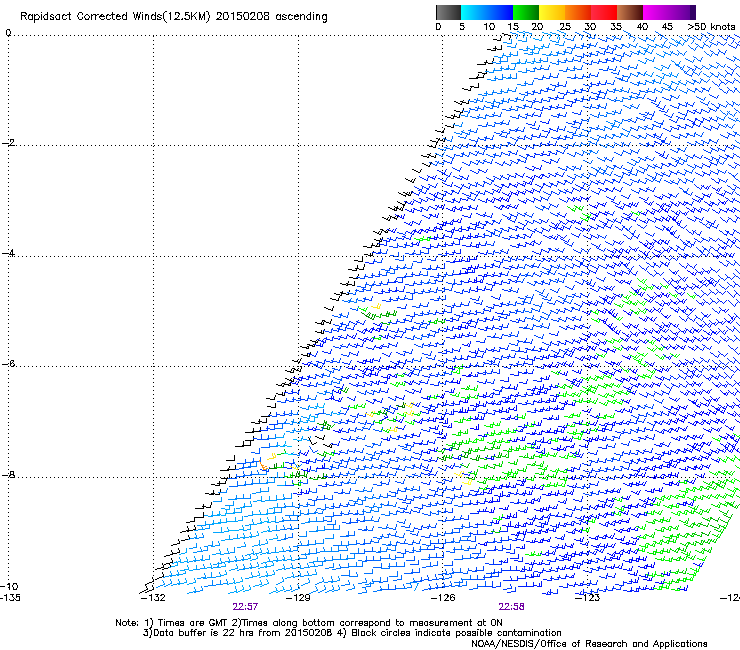The image size is (740, 650).
Task: Click the red 30-35 knots legend swatch
Action: click(x=604, y=12)
